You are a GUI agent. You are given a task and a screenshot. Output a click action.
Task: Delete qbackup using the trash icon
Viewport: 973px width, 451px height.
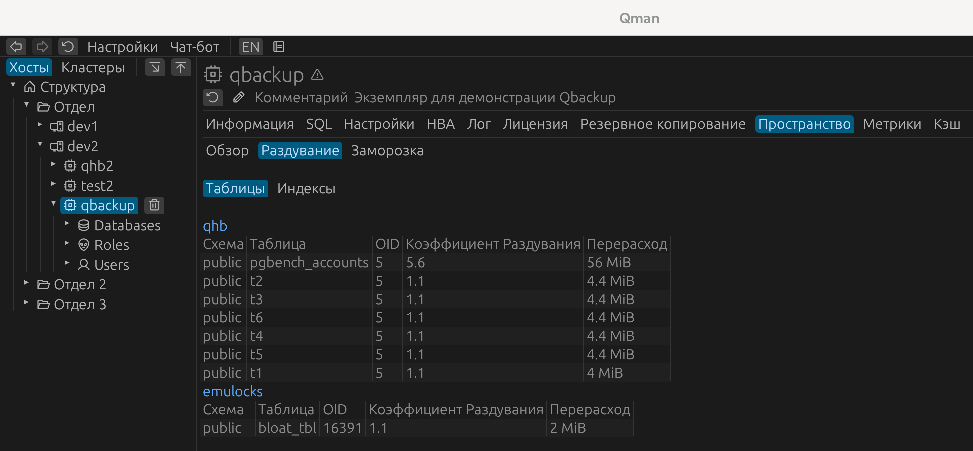click(x=154, y=205)
